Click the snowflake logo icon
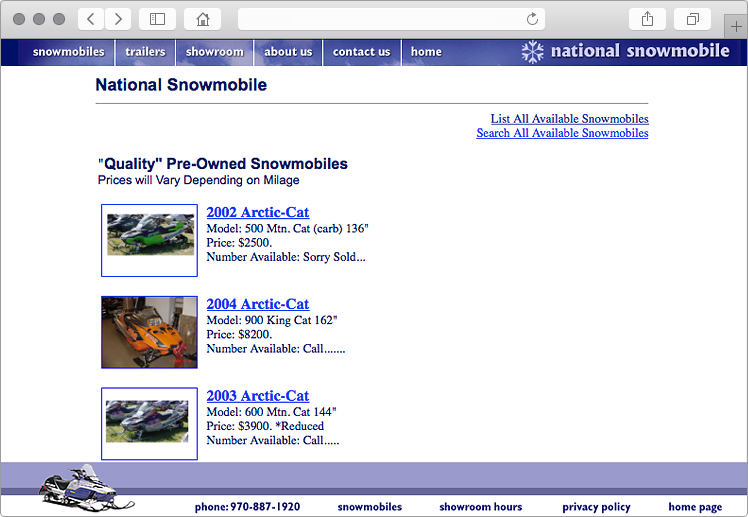Viewport: 748px width, 517px height. (x=532, y=52)
